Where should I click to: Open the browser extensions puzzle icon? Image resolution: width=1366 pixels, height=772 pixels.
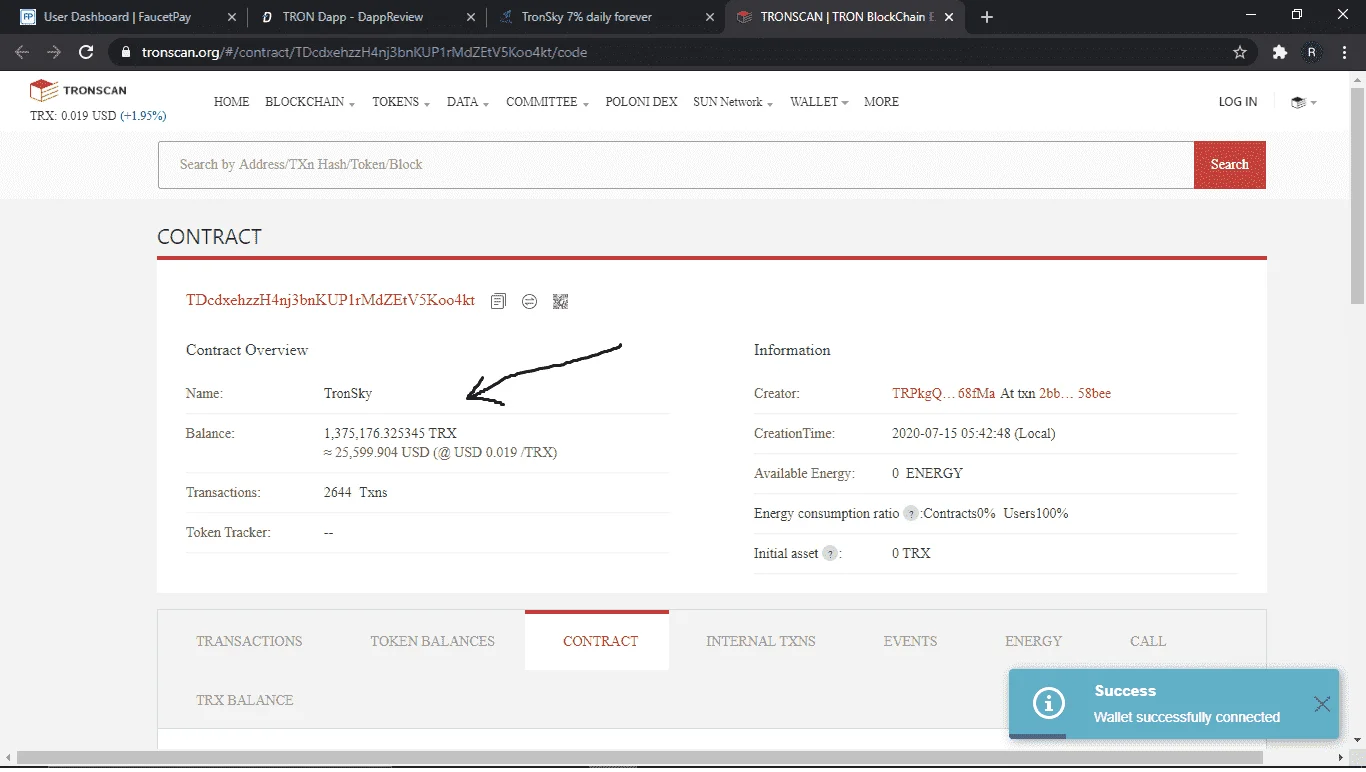(x=1279, y=52)
